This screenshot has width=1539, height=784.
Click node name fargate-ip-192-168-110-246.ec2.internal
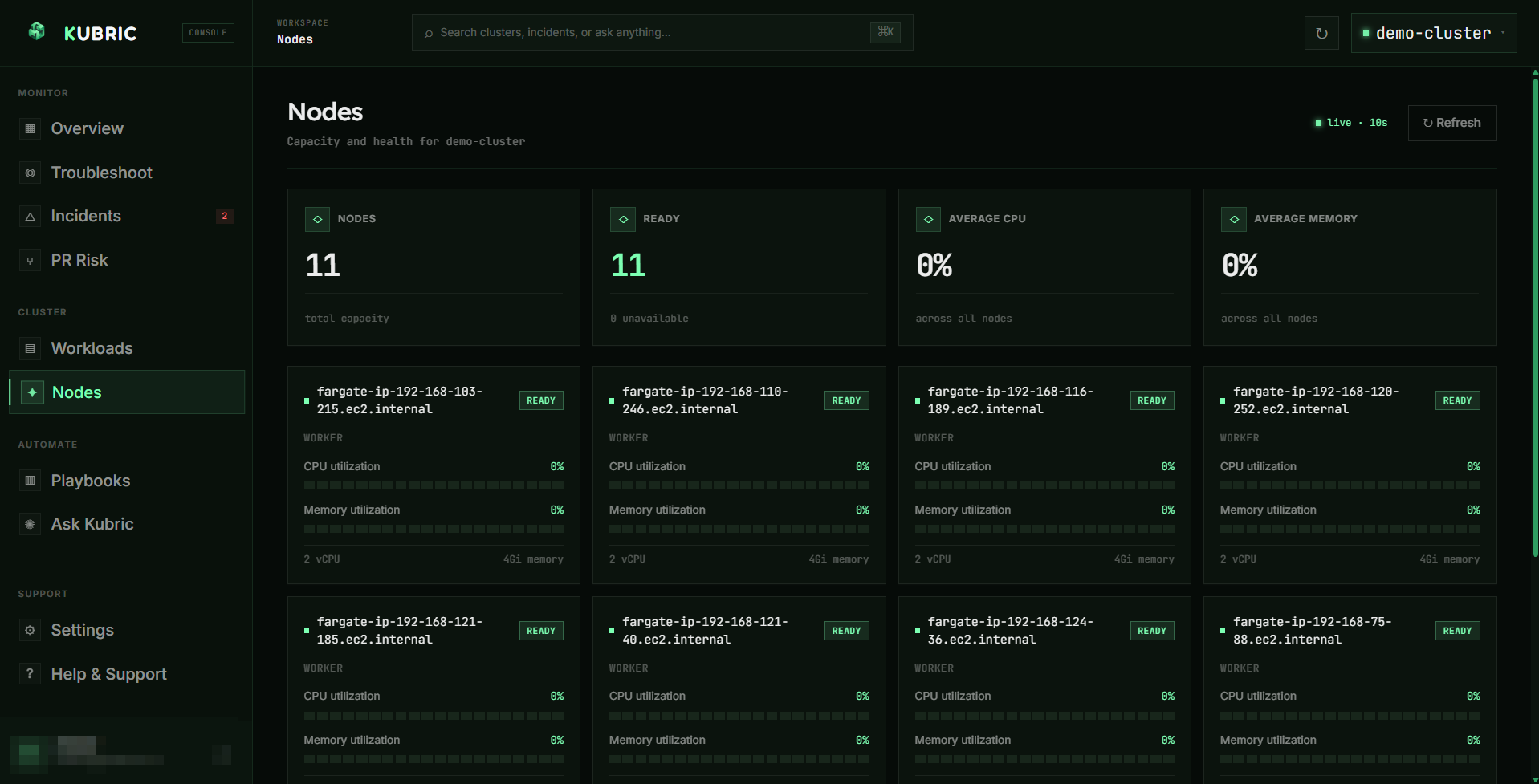[x=705, y=400]
